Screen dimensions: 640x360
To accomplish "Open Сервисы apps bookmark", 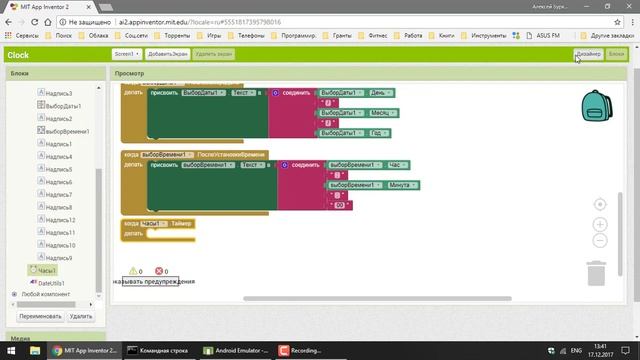I will pyautogui.click(x=22, y=36).
